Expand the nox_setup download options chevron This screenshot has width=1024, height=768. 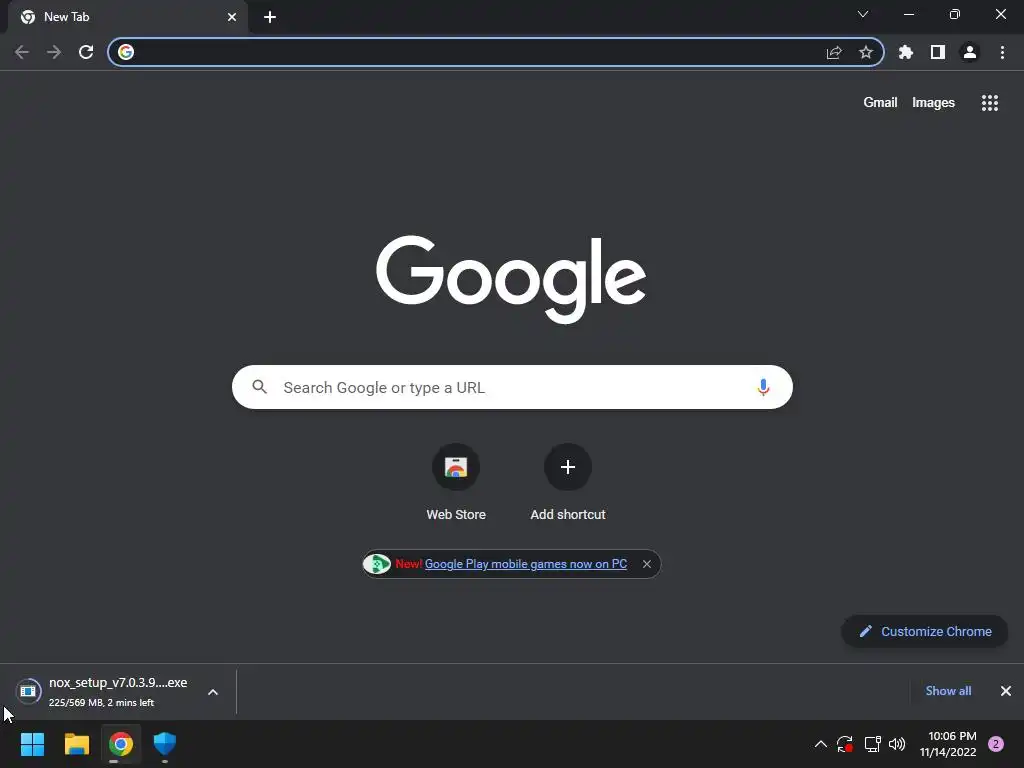coord(213,692)
